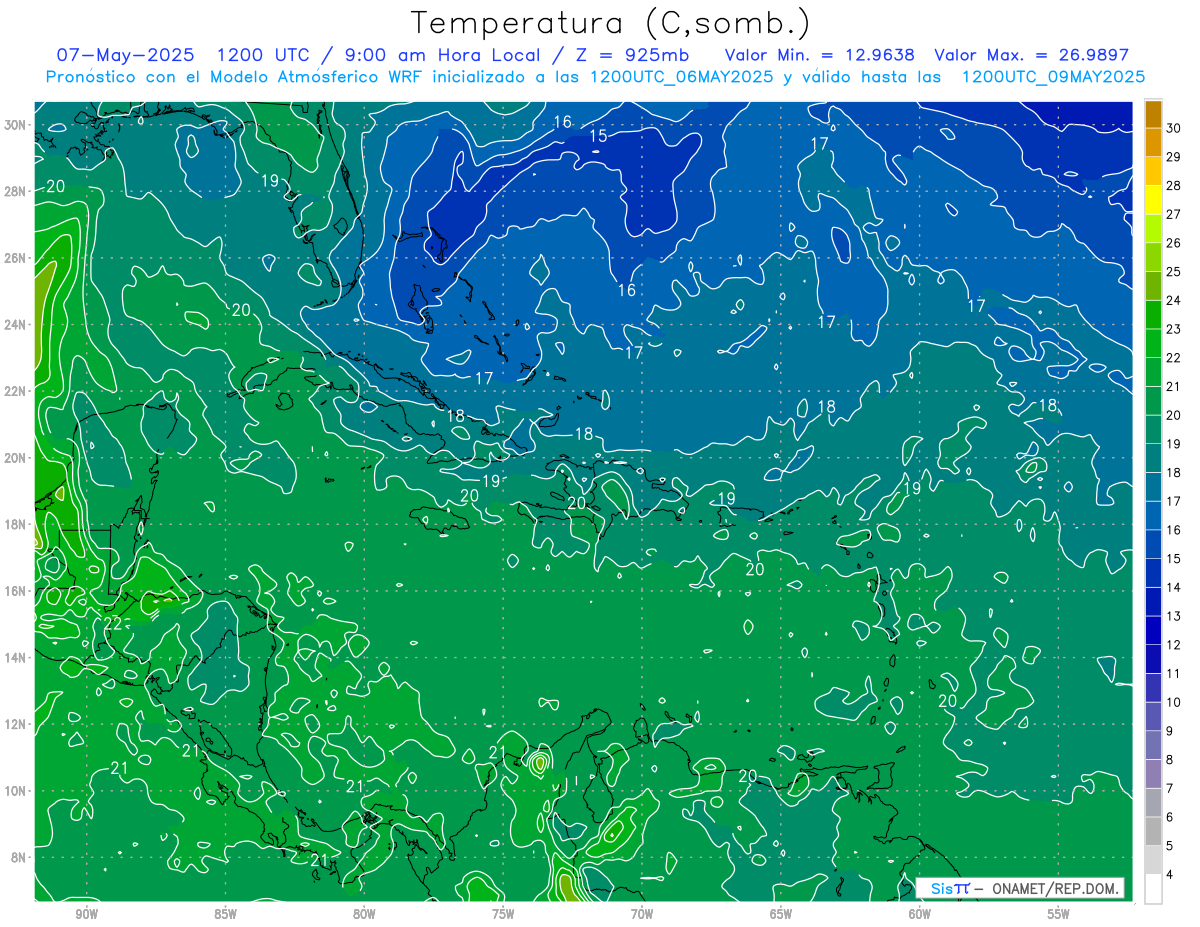1200x927 pixels.
Task: Click the color bar scale label '8'
Action: [x=1170, y=759]
